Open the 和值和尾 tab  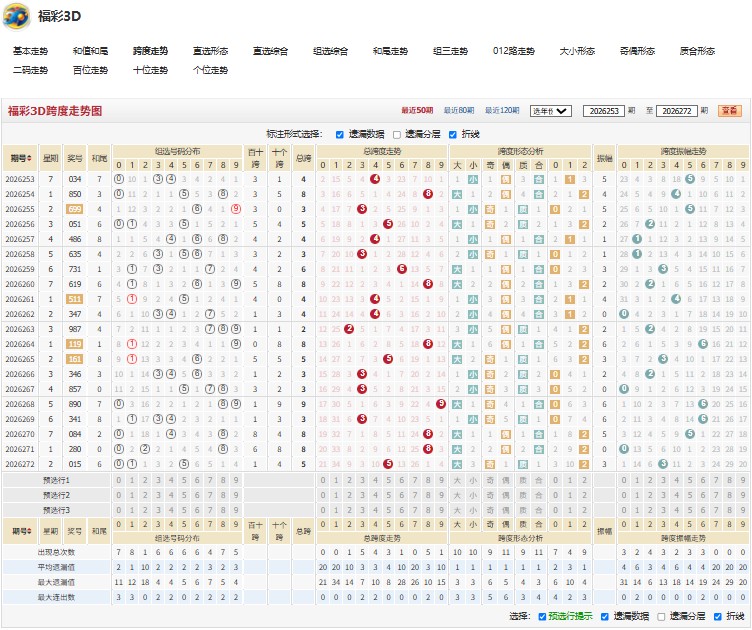[x=90, y=51]
